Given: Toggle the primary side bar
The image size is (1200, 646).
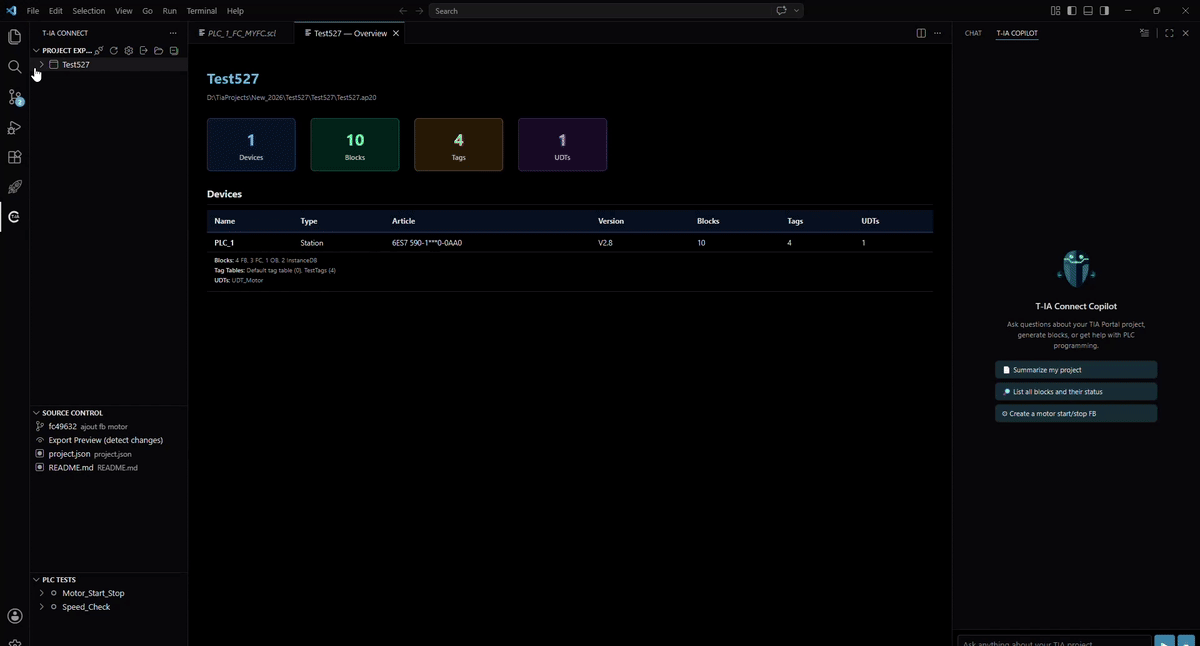Looking at the screenshot, I should pos(1072,11).
